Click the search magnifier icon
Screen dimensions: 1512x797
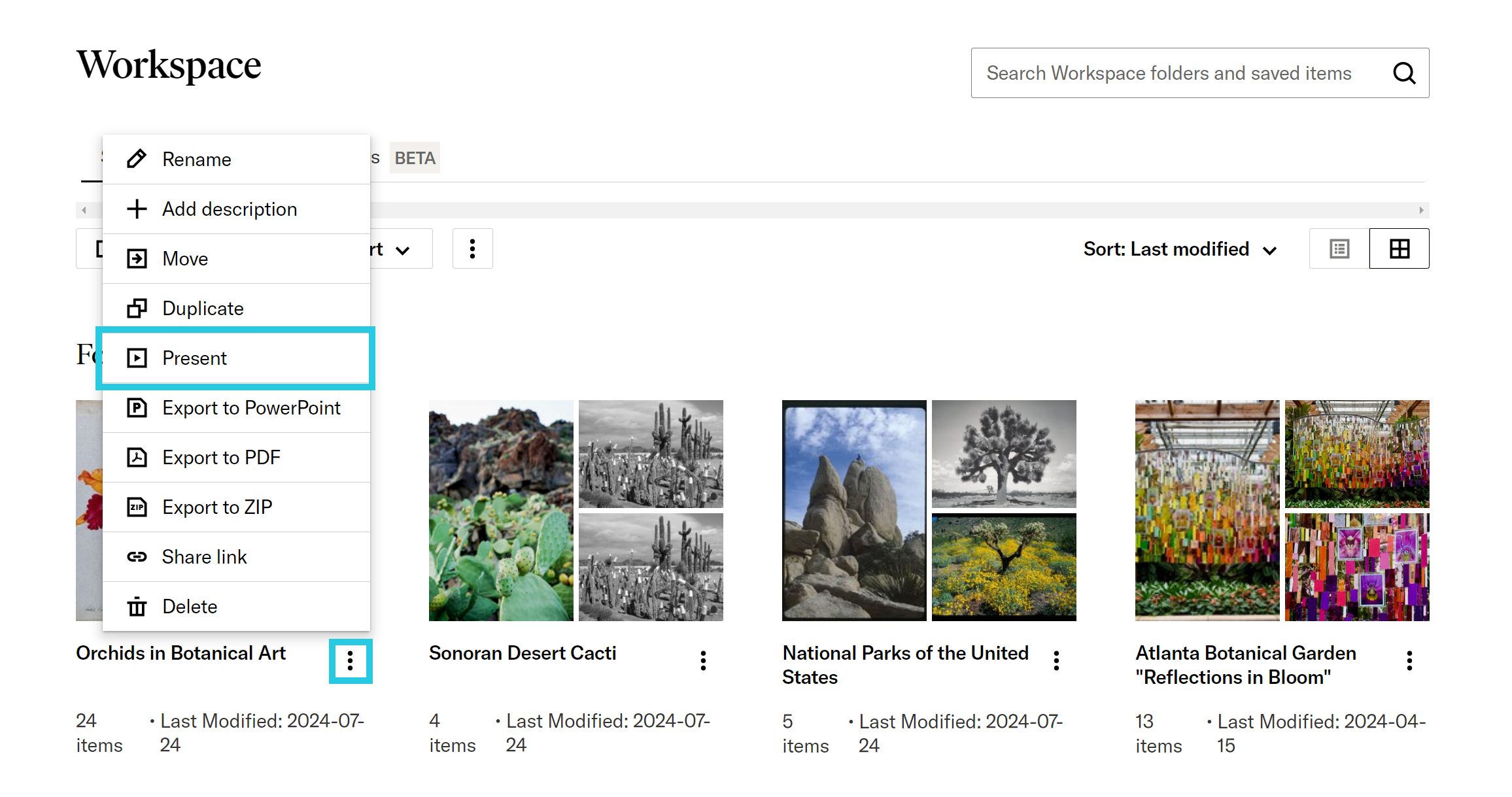point(1404,73)
